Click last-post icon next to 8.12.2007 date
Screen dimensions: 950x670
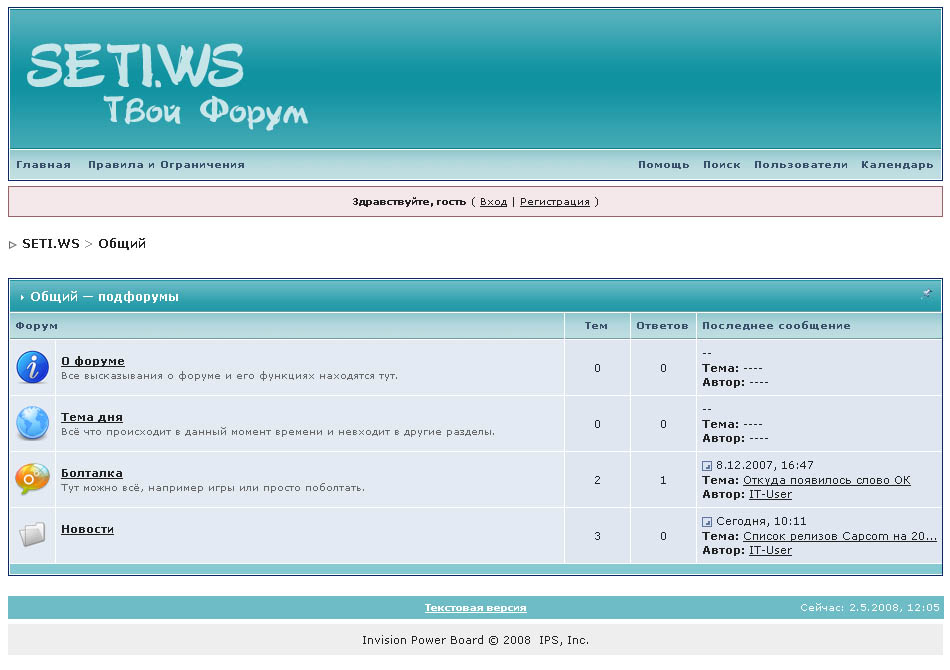coord(707,466)
